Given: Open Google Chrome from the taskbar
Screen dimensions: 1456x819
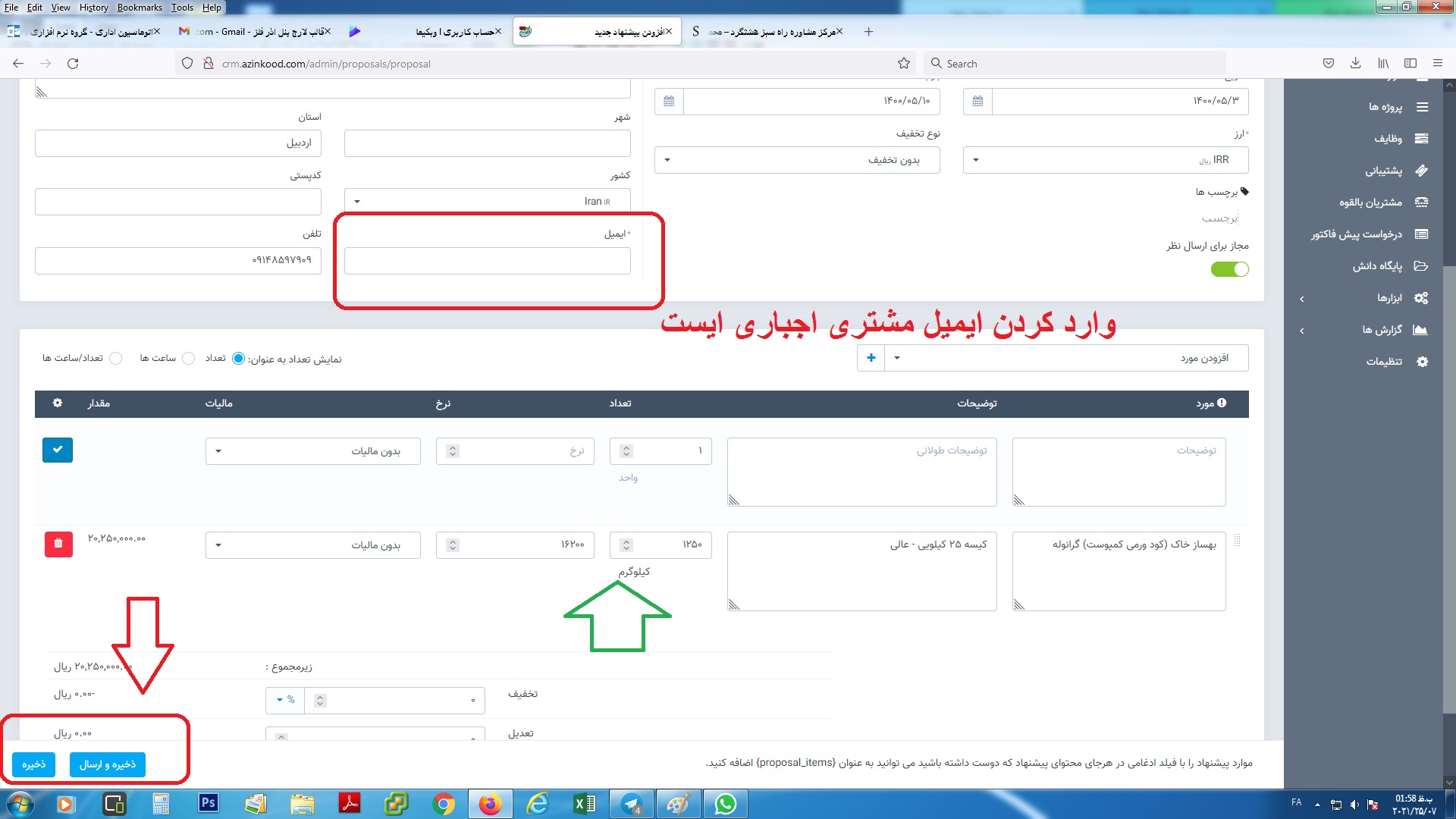Looking at the screenshot, I should pyautogui.click(x=444, y=804).
